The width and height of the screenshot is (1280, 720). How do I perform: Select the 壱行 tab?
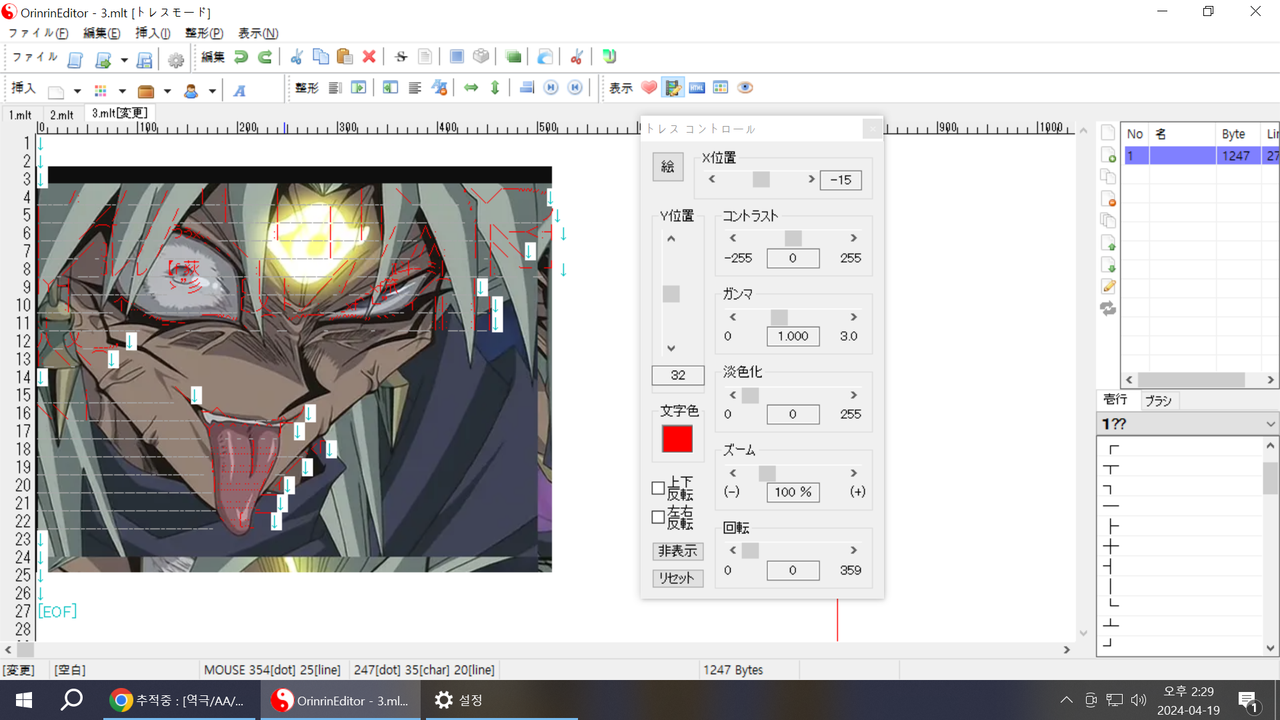1116,399
